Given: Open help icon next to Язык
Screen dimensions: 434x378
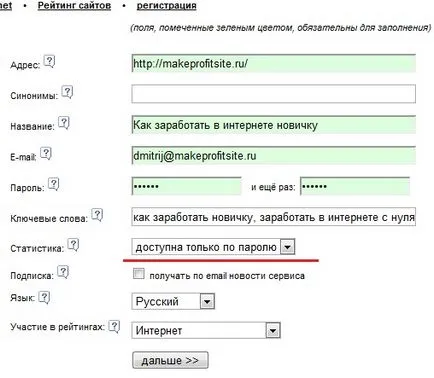Looking at the screenshot, I should pos(44,298).
